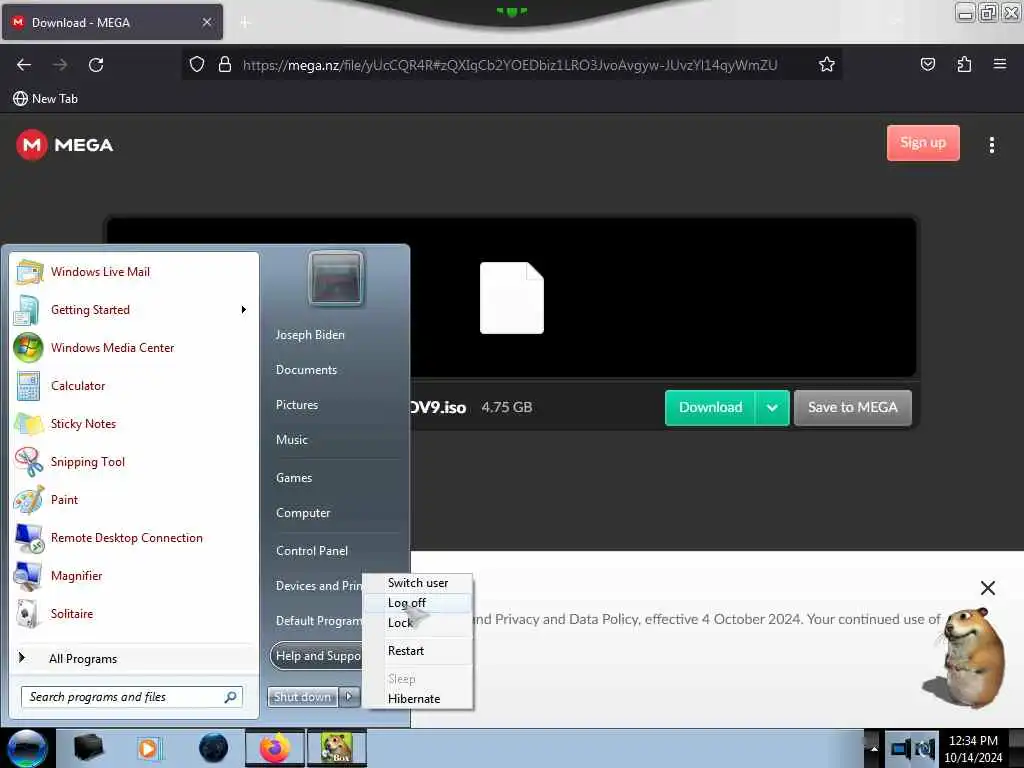Open Documents from Start menu

click(306, 370)
